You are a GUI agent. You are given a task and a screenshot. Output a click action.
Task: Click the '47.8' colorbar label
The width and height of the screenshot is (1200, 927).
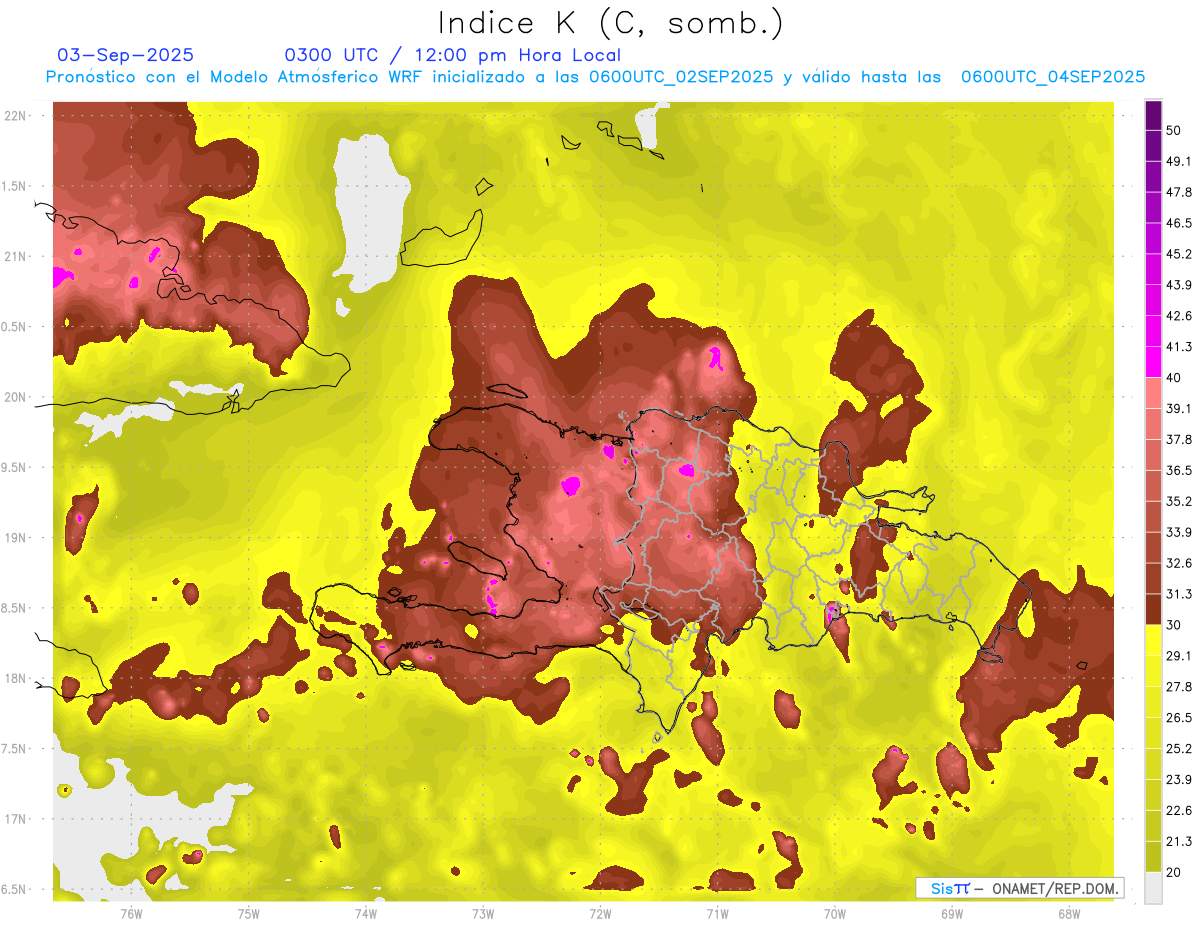coord(1179,192)
